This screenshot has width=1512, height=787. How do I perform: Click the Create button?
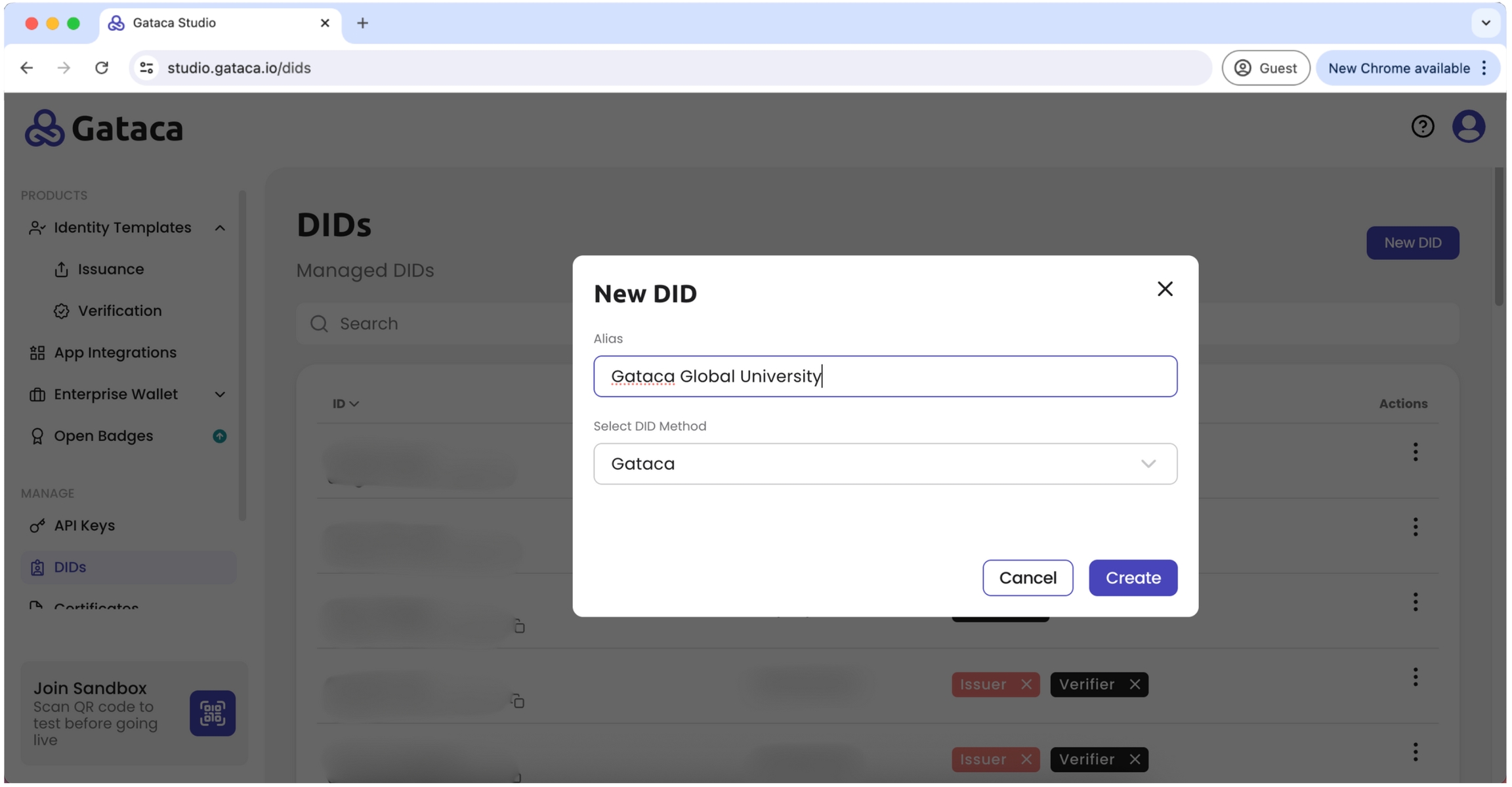[x=1133, y=578]
